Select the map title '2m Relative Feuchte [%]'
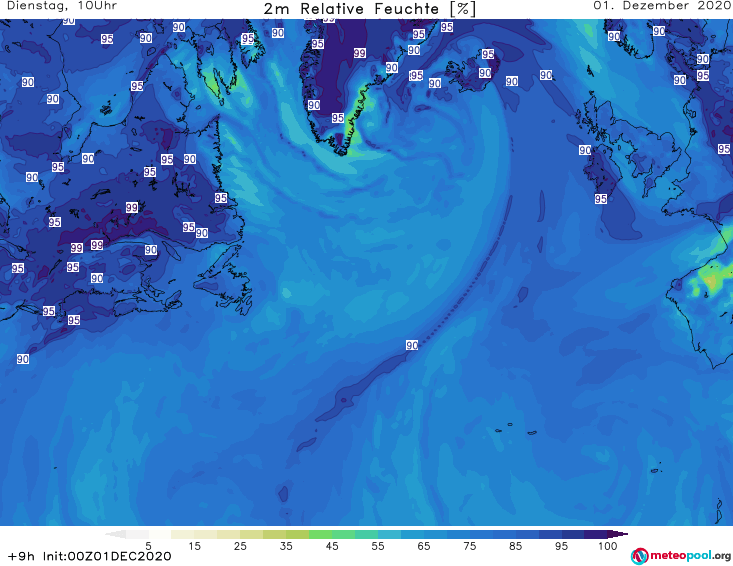Screen dimensions: 733x566 (369, 9)
